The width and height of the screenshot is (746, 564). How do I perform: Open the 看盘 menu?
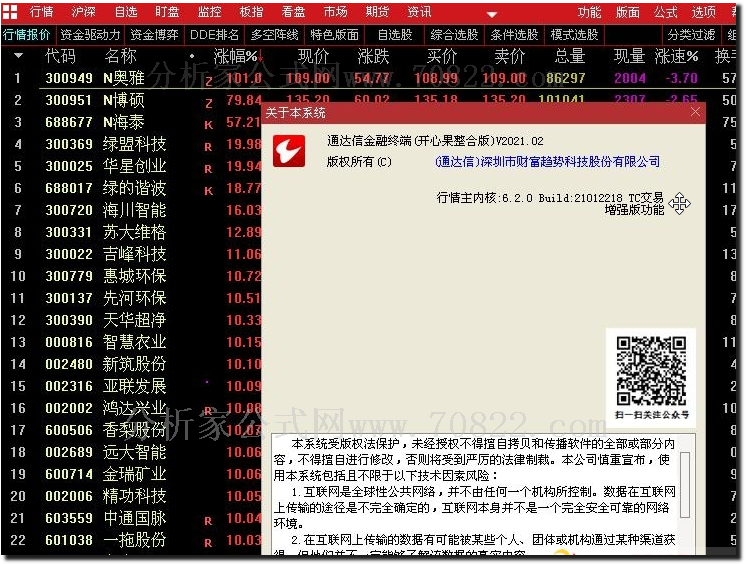click(293, 12)
